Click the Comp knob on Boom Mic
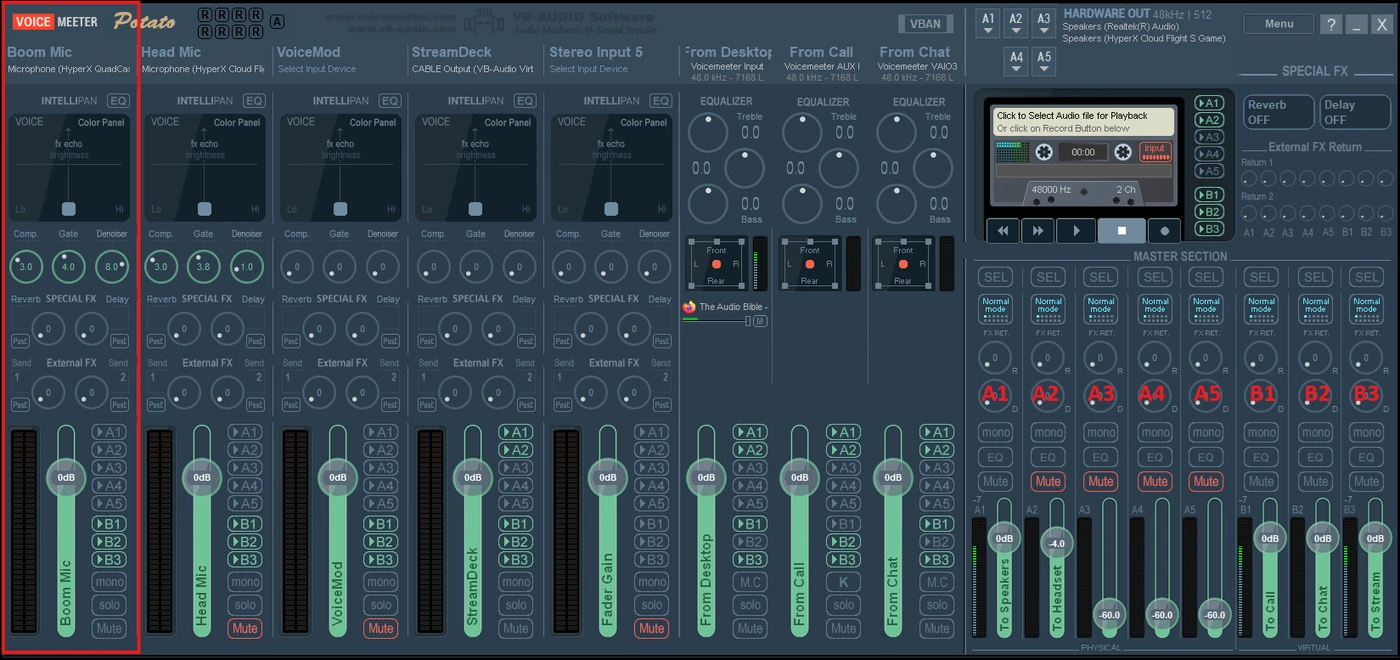Viewport: 1400px width, 660px height. [x=26, y=267]
